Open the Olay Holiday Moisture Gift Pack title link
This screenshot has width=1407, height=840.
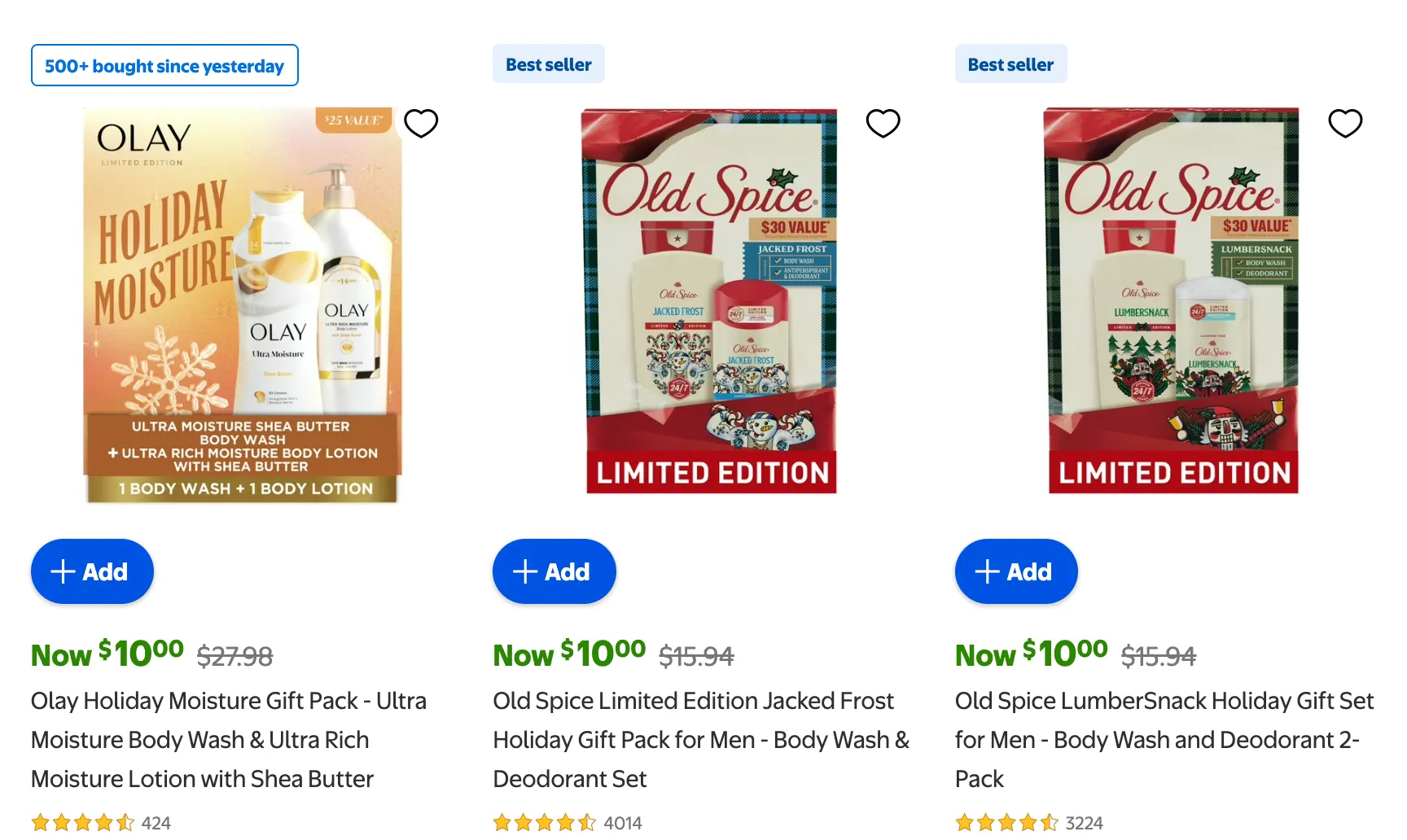[x=229, y=739]
